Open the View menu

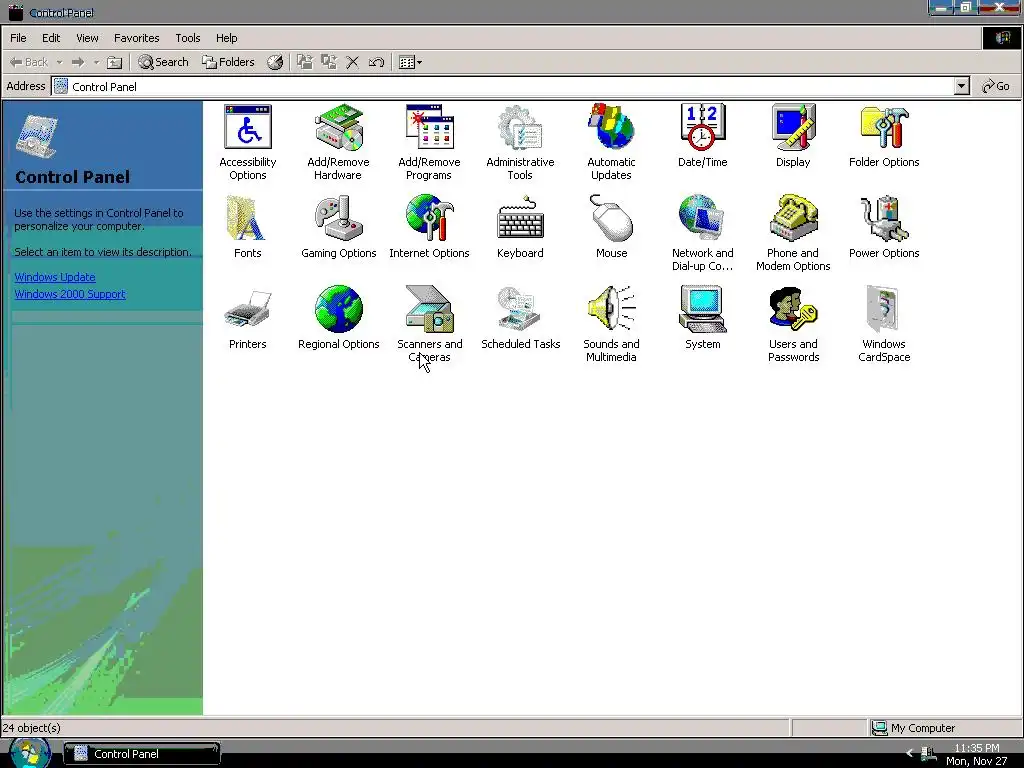click(x=87, y=38)
